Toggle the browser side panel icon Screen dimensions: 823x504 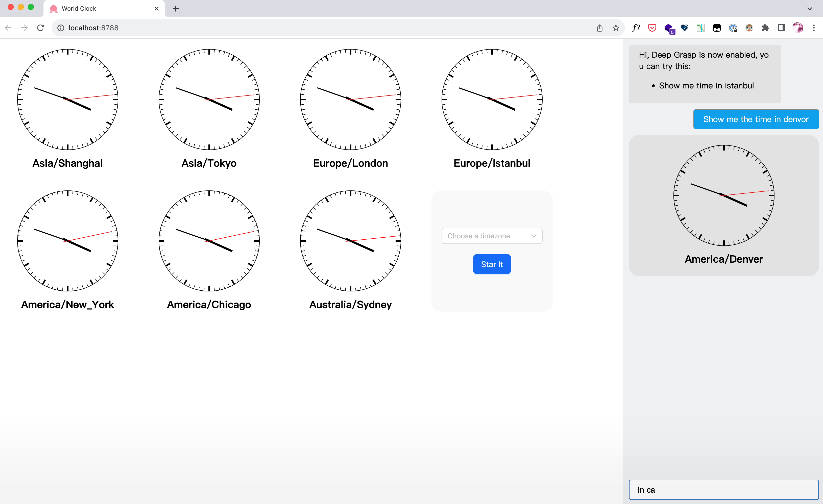point(781,28)
